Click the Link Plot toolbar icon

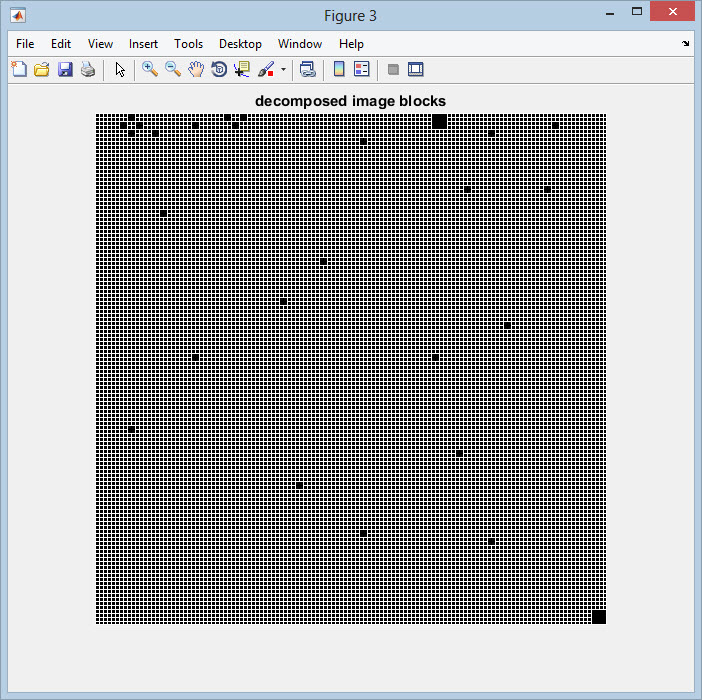click(x=308, y=69)
